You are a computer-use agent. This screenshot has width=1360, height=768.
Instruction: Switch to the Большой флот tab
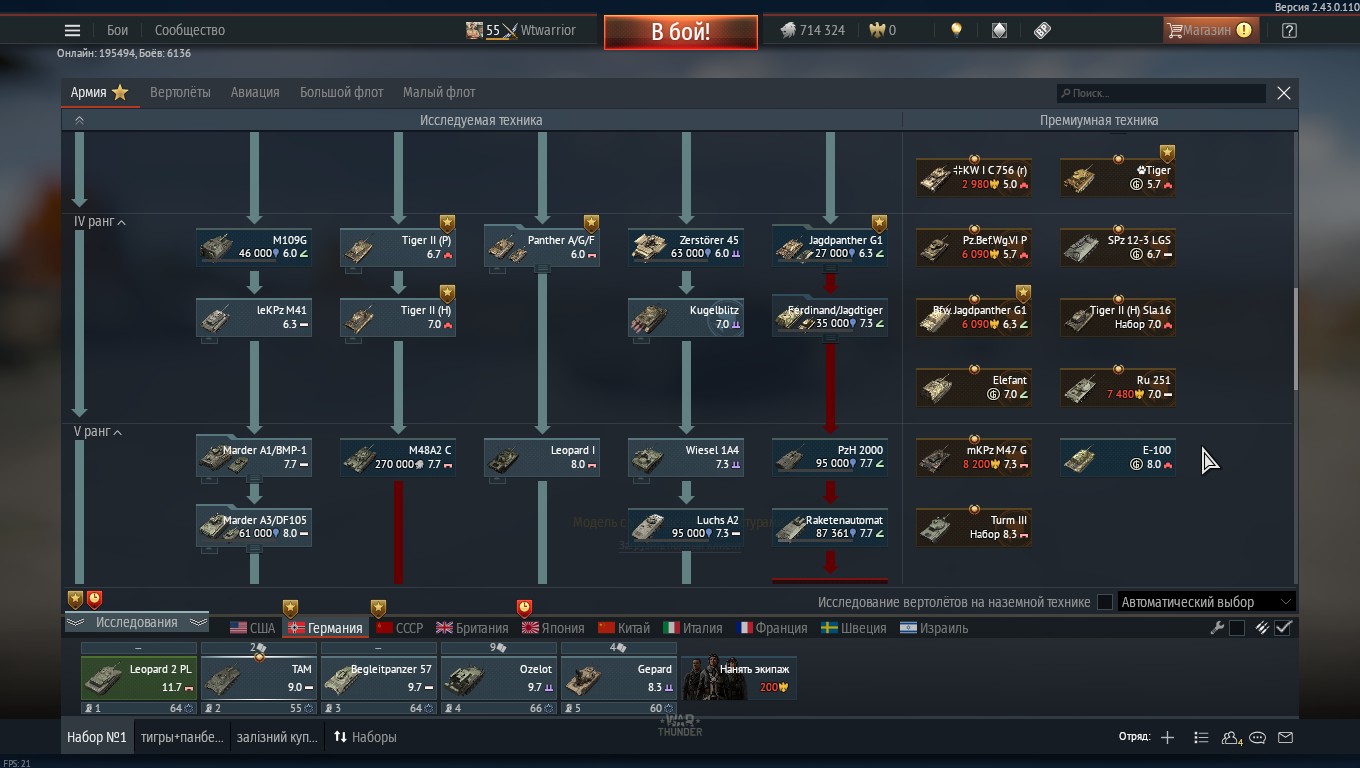pyautogui.click(x=341, y=92)
